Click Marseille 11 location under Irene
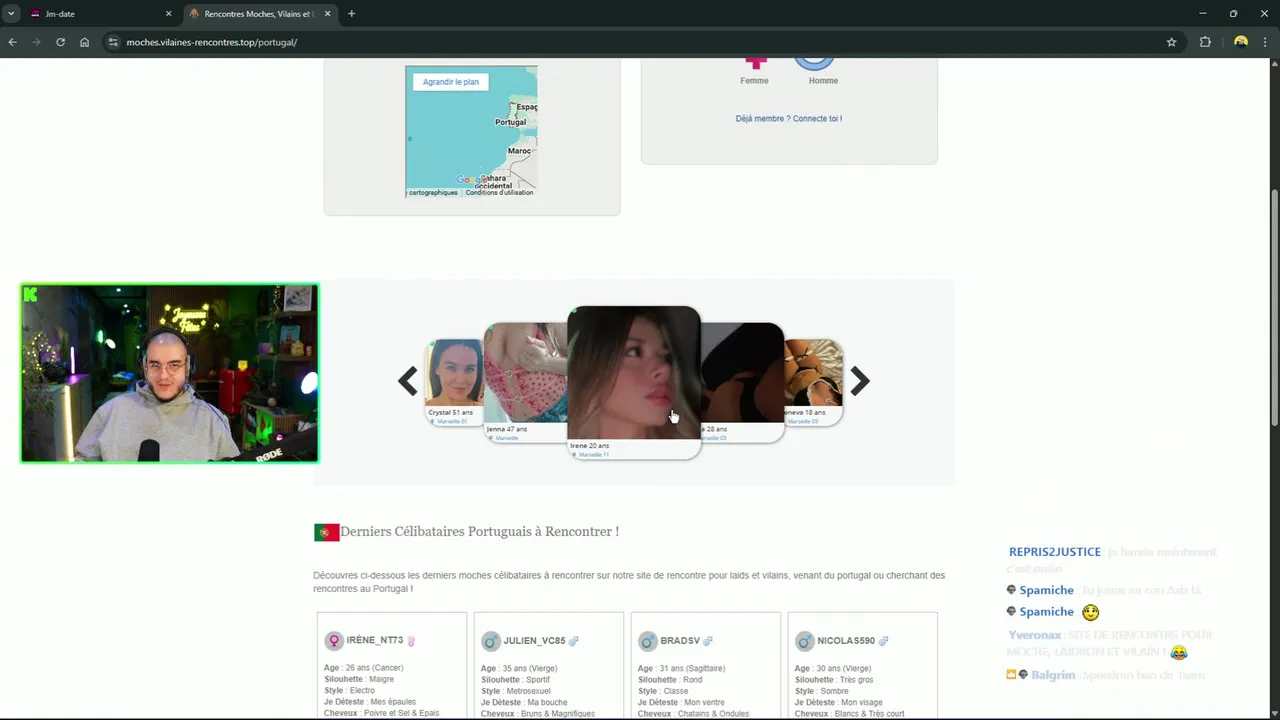This screenshot has width=1280, height=720. [x=593, y=455]
